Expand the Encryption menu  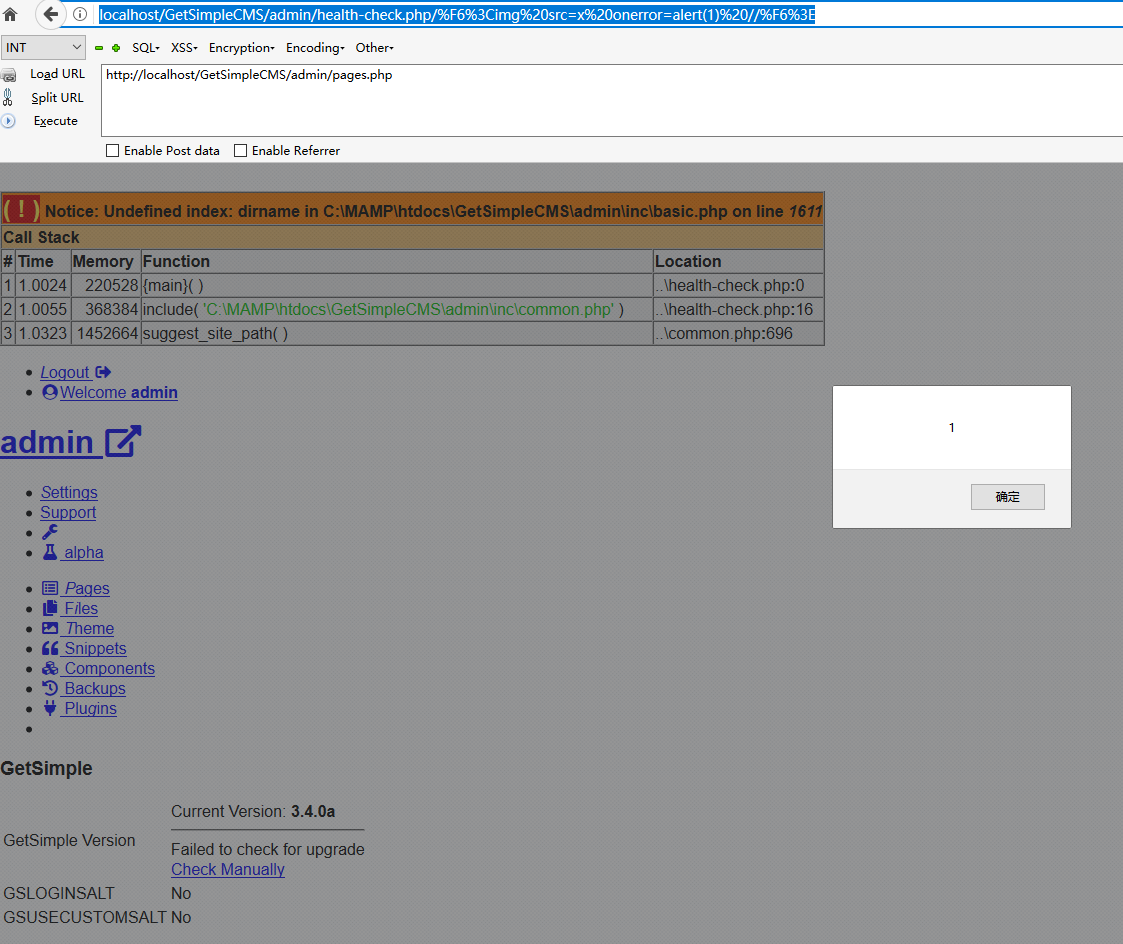pos(240,47)
